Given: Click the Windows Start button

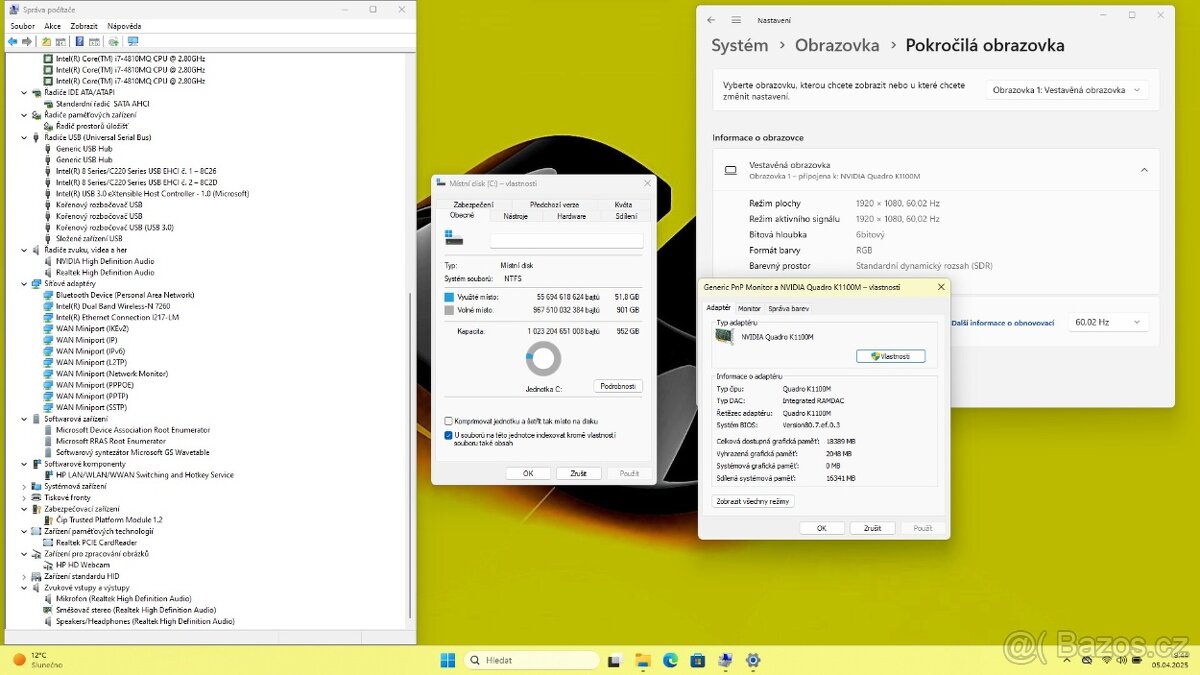Looking at the screenshot, I should [448, 660].
